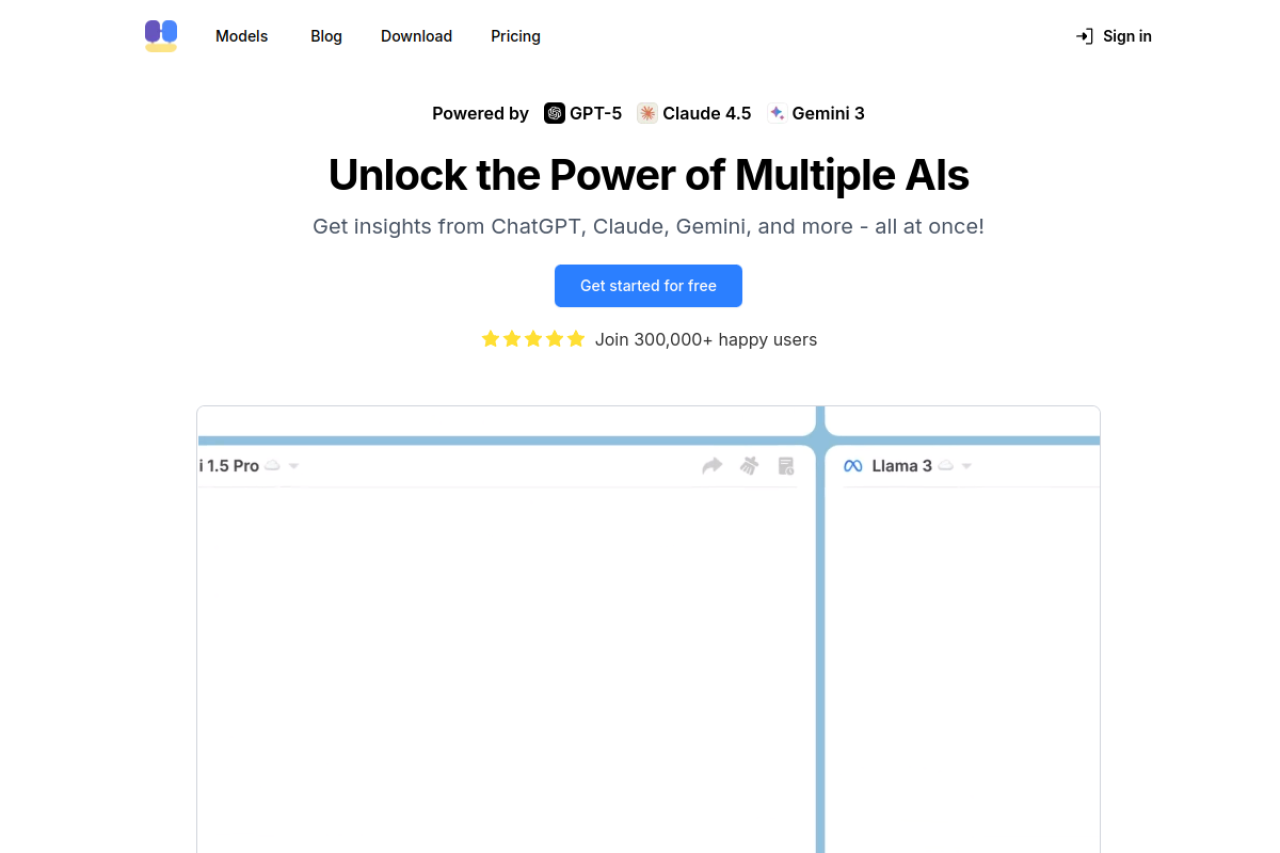Expand the 1.5 Pro model dropdown arrow
The width and height of the screenshot is (1280, 853).
(x=294, y=467)
